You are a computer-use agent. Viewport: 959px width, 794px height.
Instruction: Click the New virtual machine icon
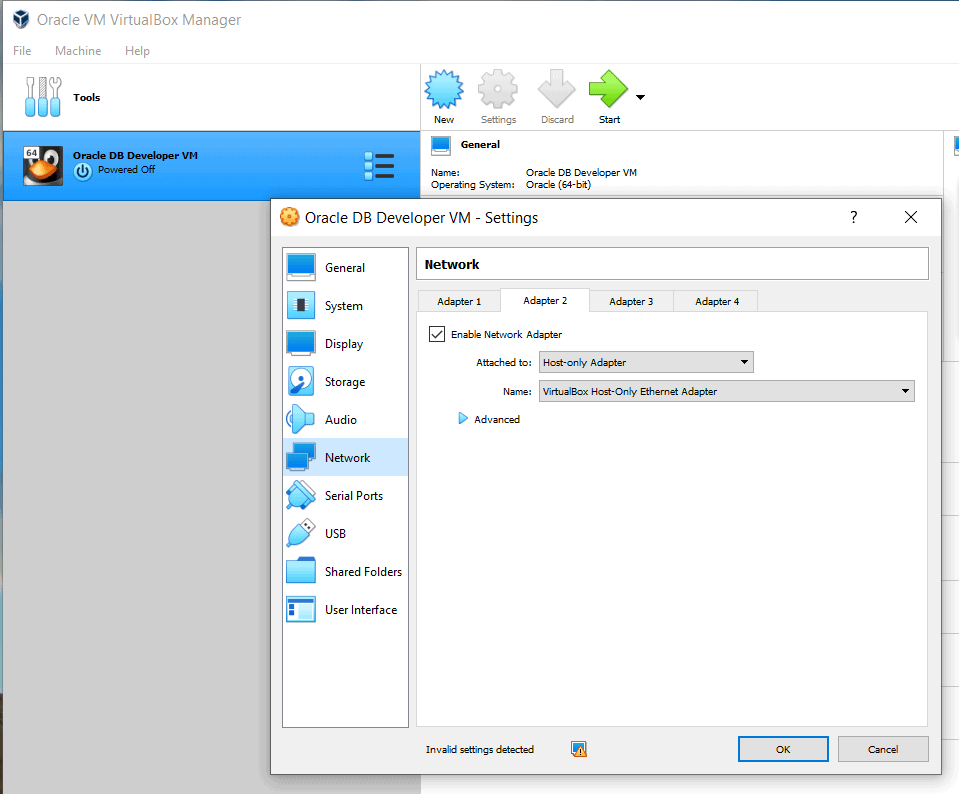tap(444, 89)
